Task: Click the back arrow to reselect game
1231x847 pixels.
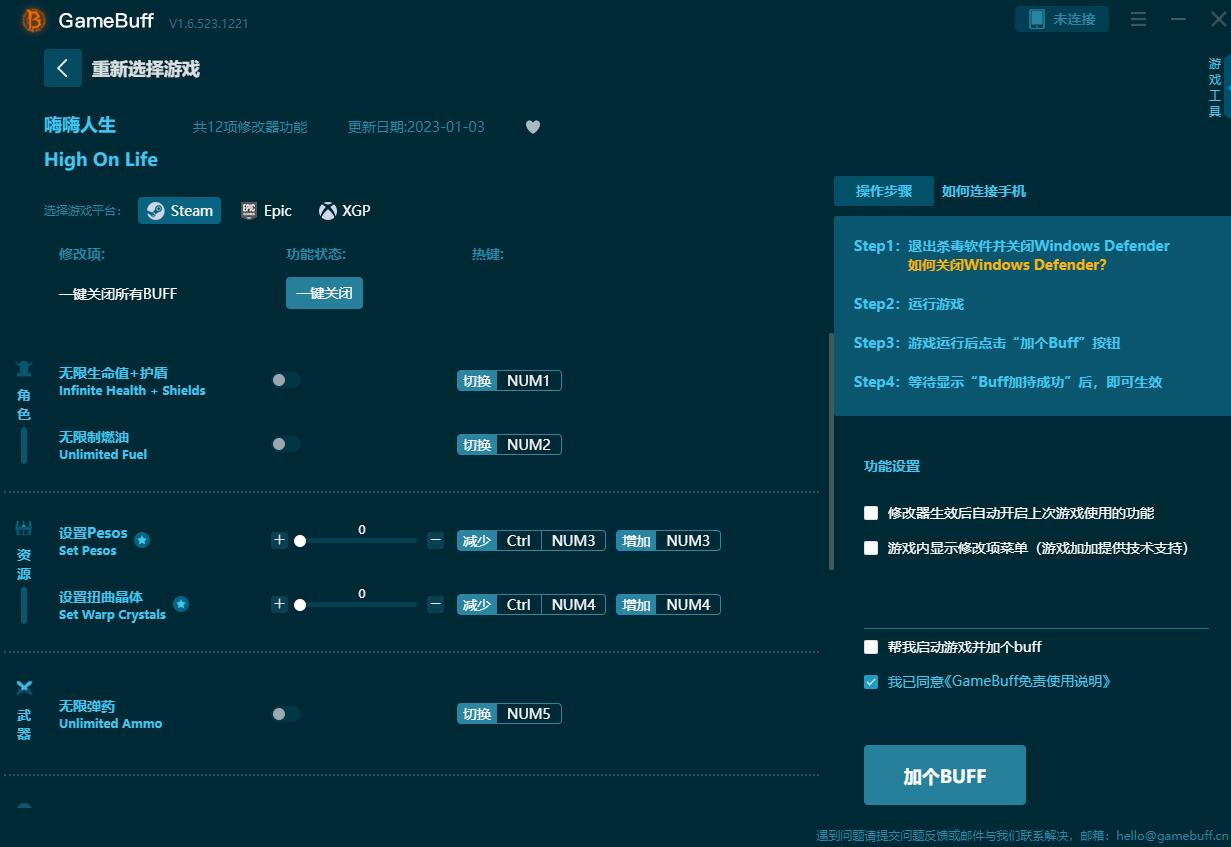Action: (x=62, y=68)
